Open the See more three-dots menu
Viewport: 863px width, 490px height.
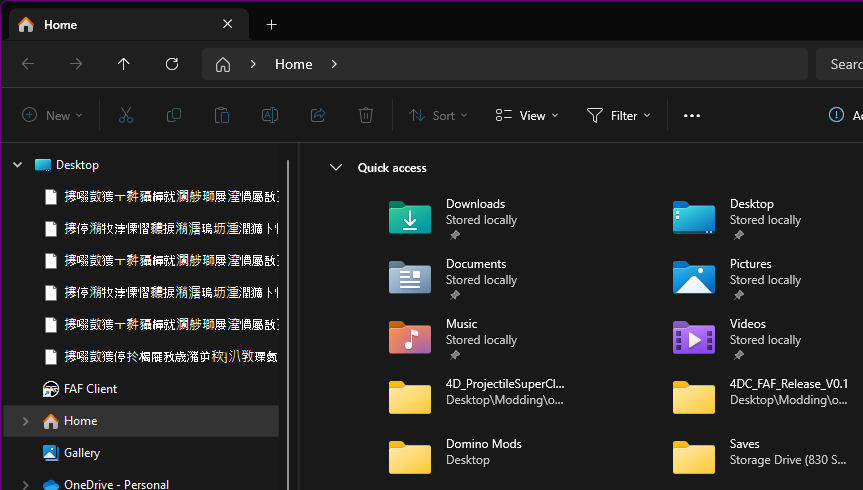tap(692, 116)
